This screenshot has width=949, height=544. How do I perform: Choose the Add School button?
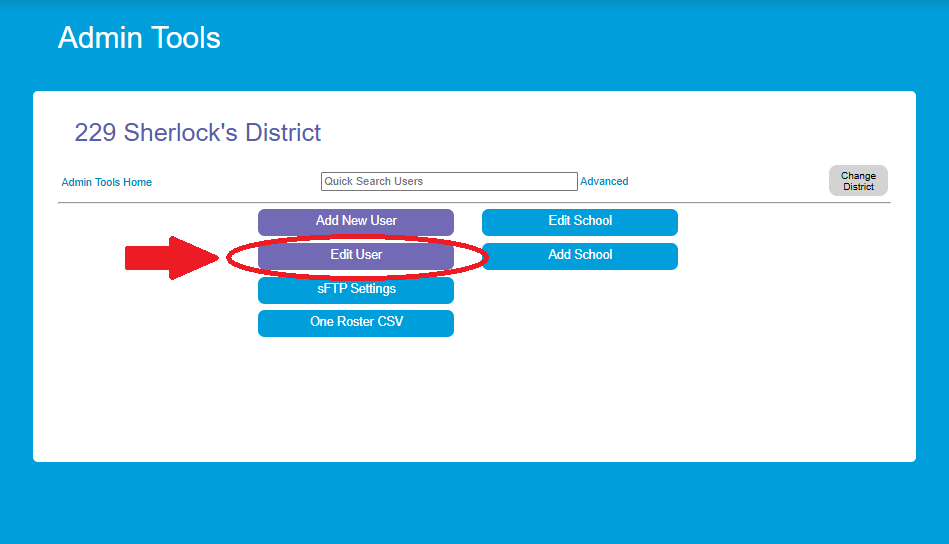[x=580, y=256]
